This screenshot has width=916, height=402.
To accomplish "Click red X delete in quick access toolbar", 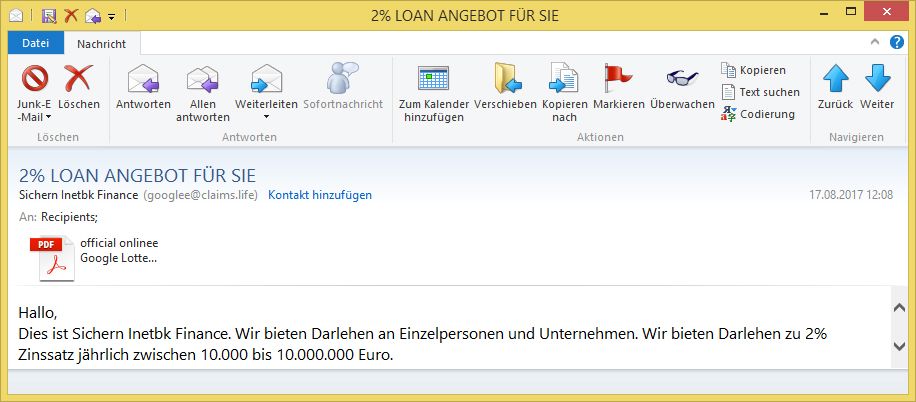I will pyautogui.click(x=71, y=15).
